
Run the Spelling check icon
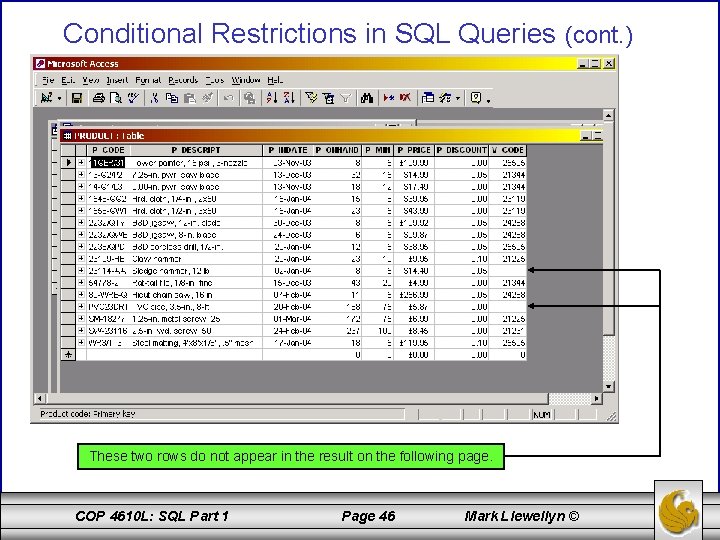[x=133, y=98]
